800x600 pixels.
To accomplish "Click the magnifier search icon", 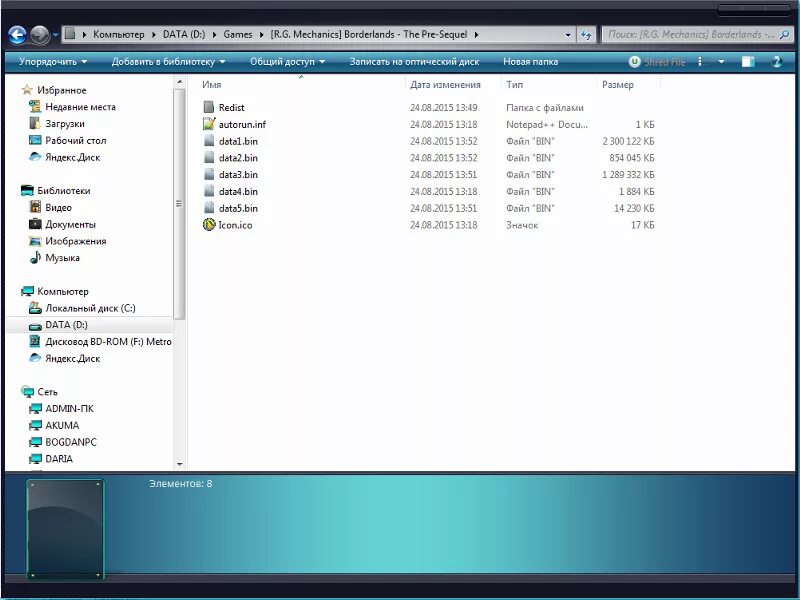I will coord(784,35).
